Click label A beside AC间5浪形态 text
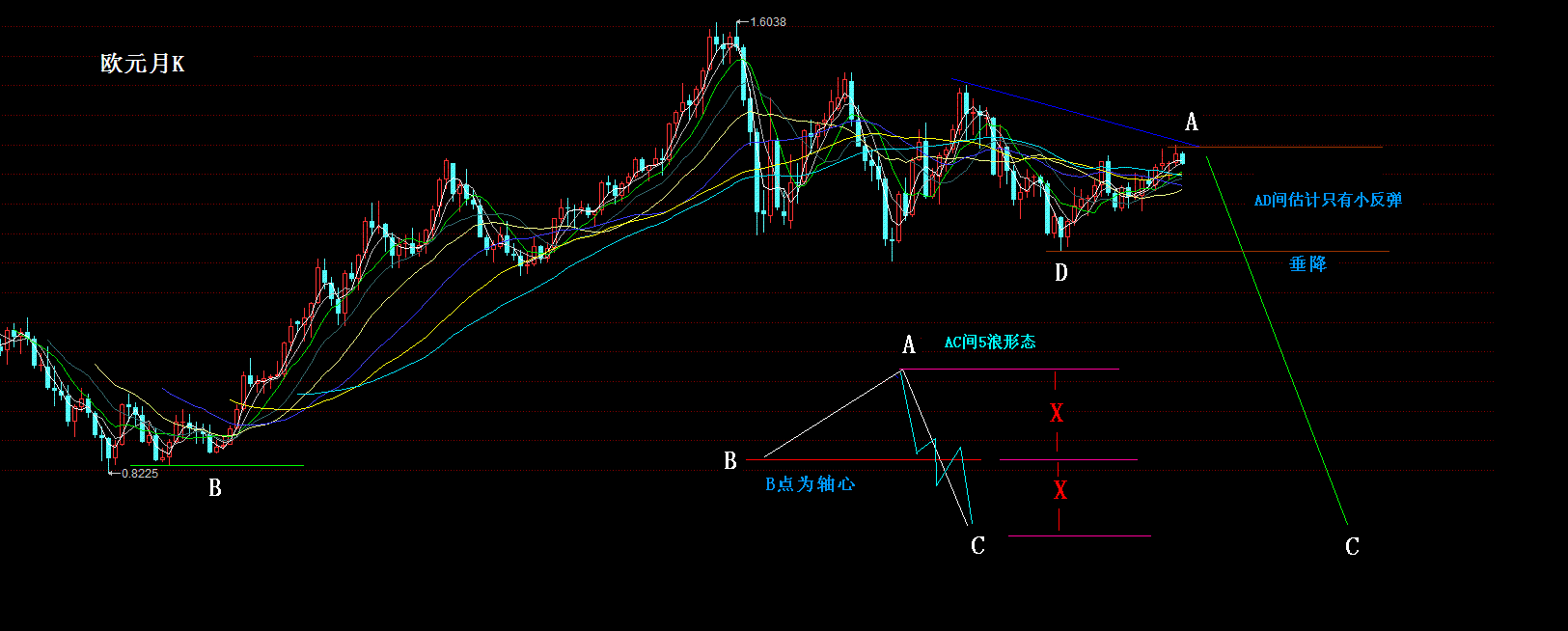This screenshot has width=1568, height=631. pos(908,344)
